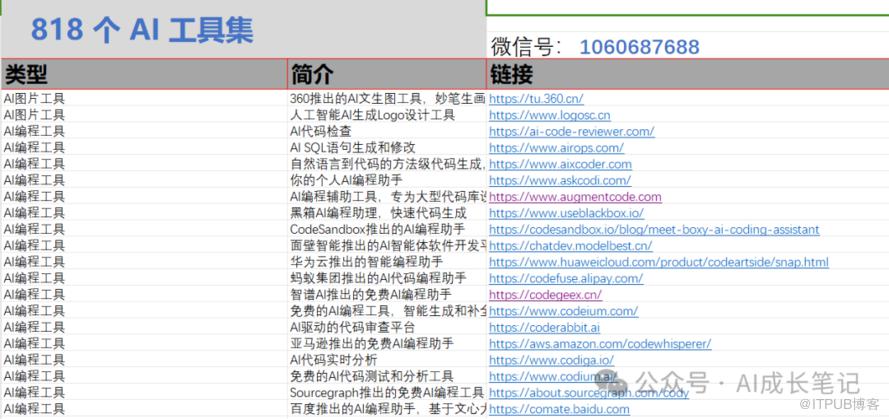Select the 亚马逊推出的免费AI编程助手 cell
This screenshot has height=419, width=889.
point(387,344)
